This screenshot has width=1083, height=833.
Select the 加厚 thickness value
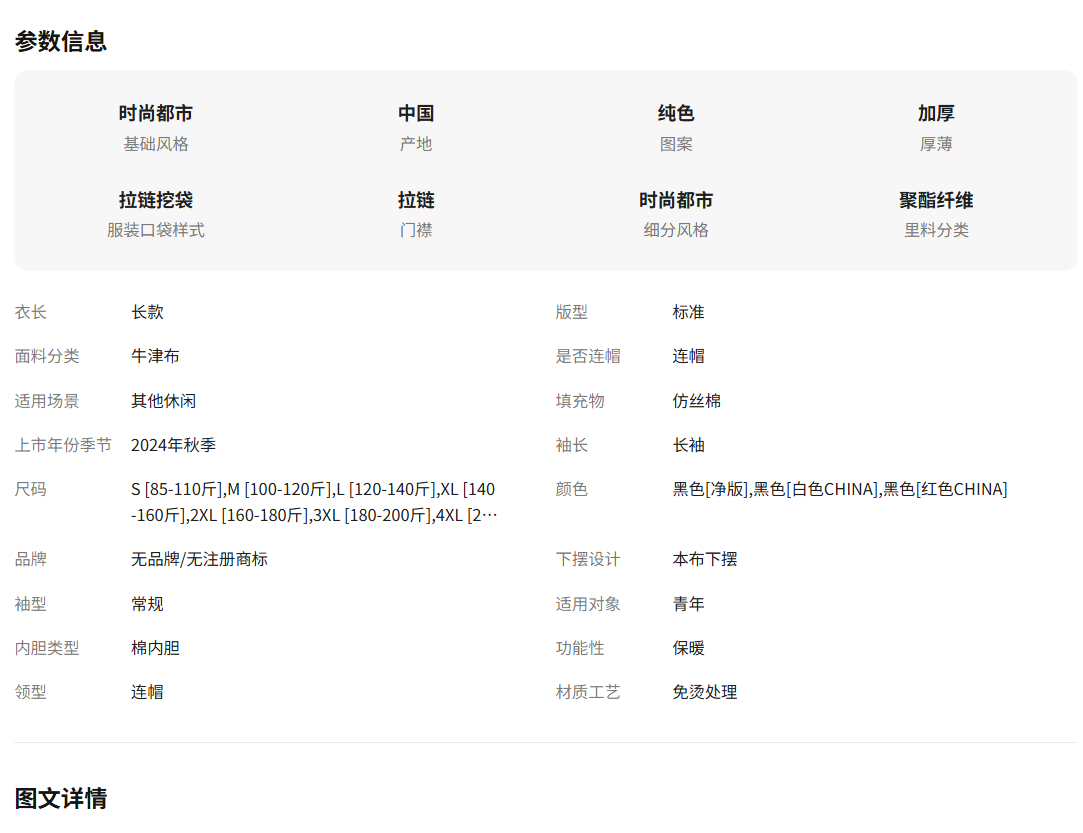pyautogui.click(x=936, y=114)
